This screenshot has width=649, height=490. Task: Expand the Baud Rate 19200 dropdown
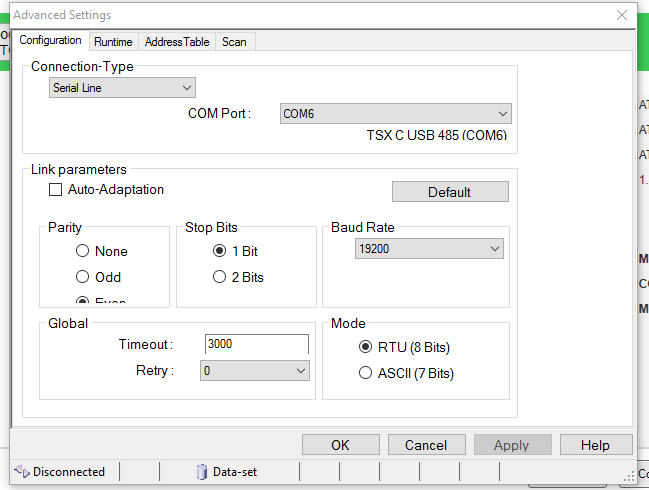click(429, 249)
